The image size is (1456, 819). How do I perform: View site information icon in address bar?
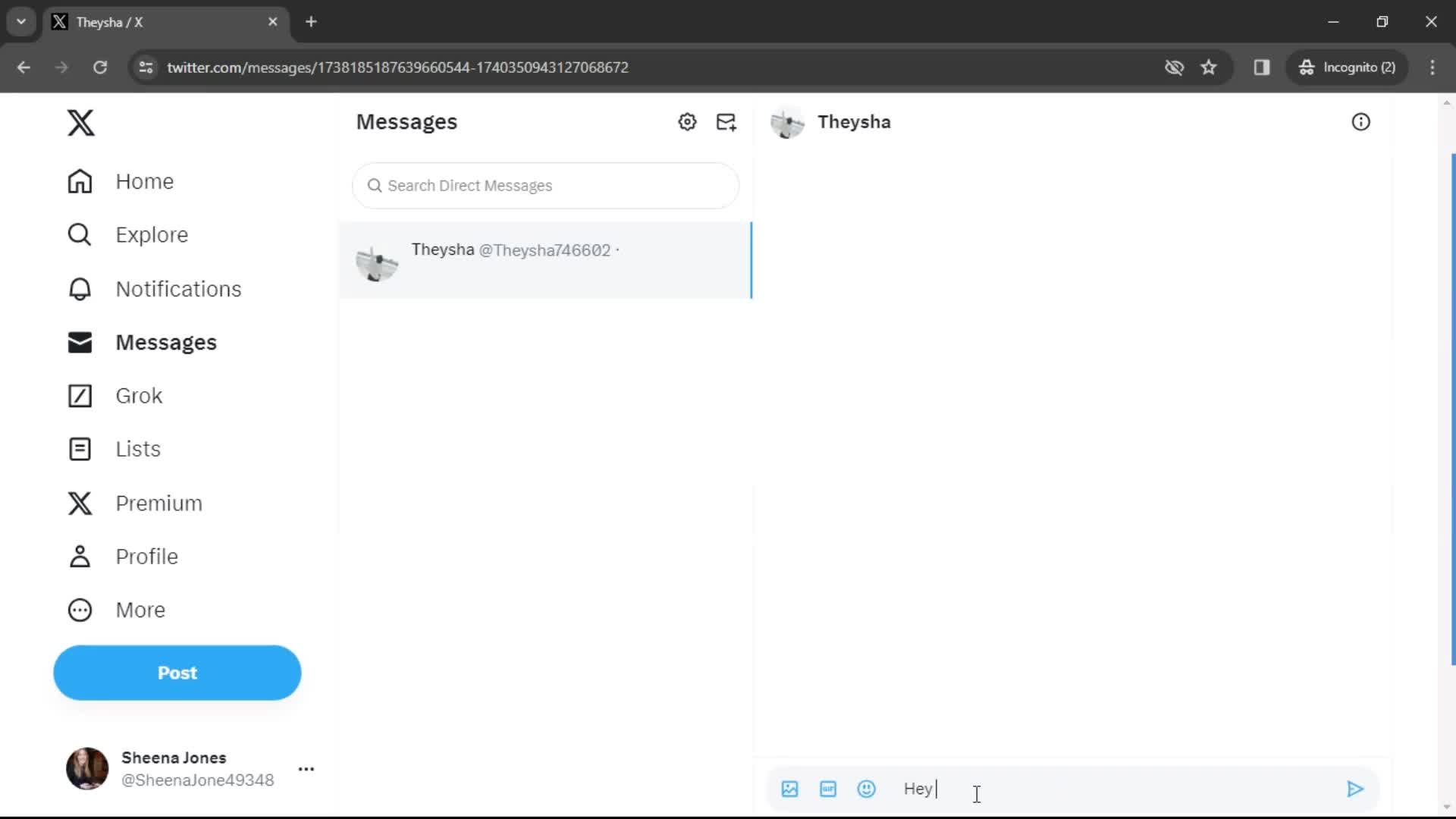click(x=146, y=67)
